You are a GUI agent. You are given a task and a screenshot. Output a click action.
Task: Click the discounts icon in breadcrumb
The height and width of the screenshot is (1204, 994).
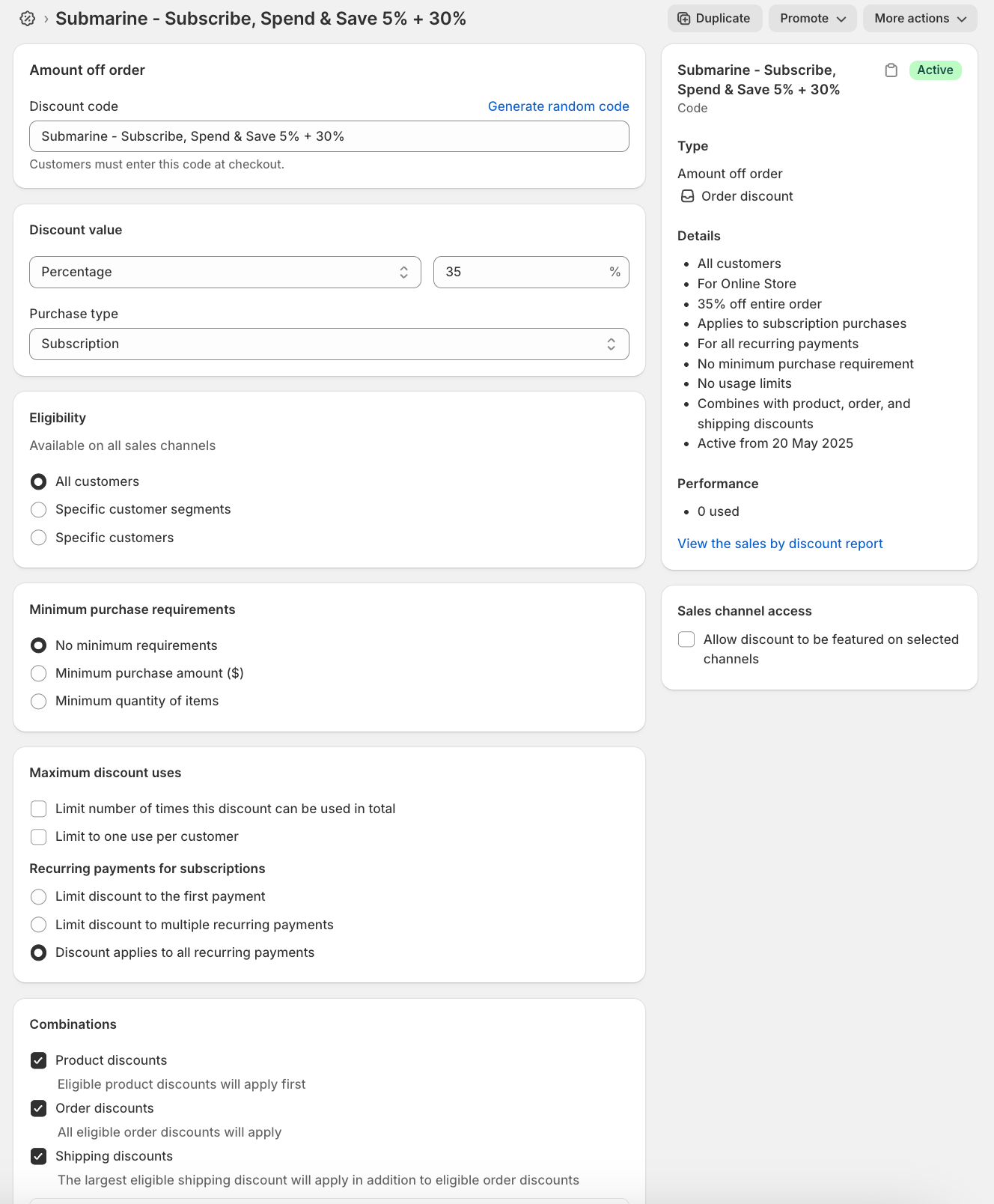click(28, 19)
